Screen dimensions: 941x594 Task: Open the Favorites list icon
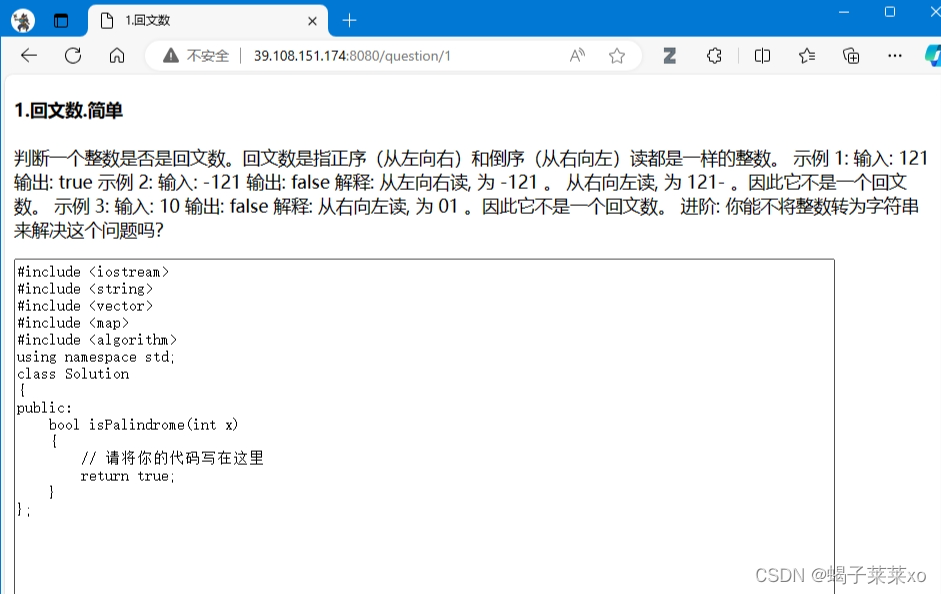[806, 57]
